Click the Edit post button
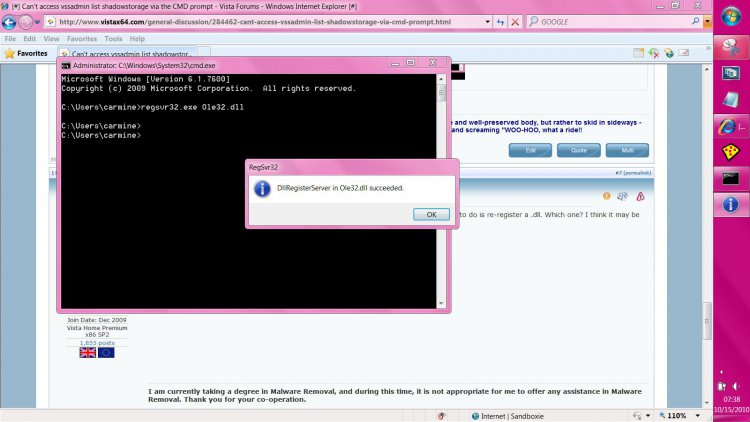This screenshot has width=750, height=422. pyautogui.click(x=530, y=150)
